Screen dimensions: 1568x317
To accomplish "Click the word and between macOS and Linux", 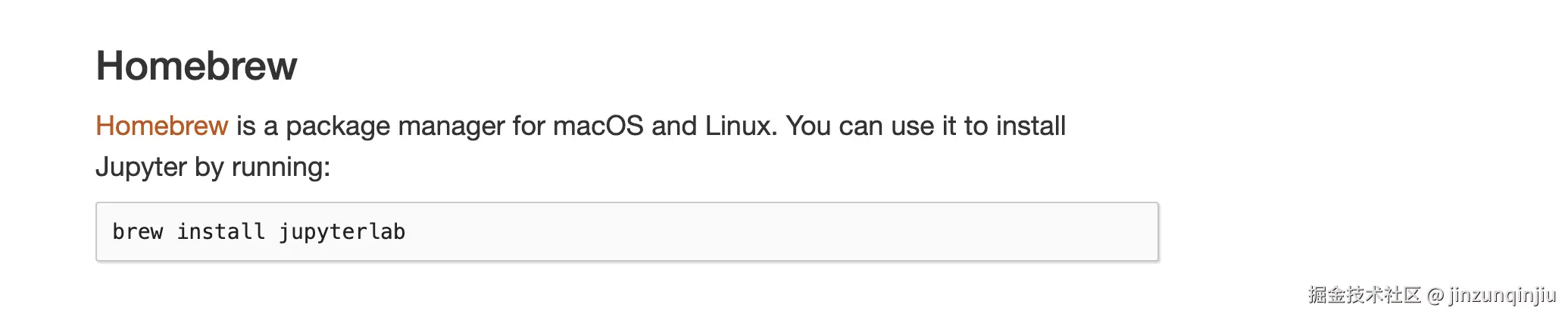I will [x=674, y=126].
